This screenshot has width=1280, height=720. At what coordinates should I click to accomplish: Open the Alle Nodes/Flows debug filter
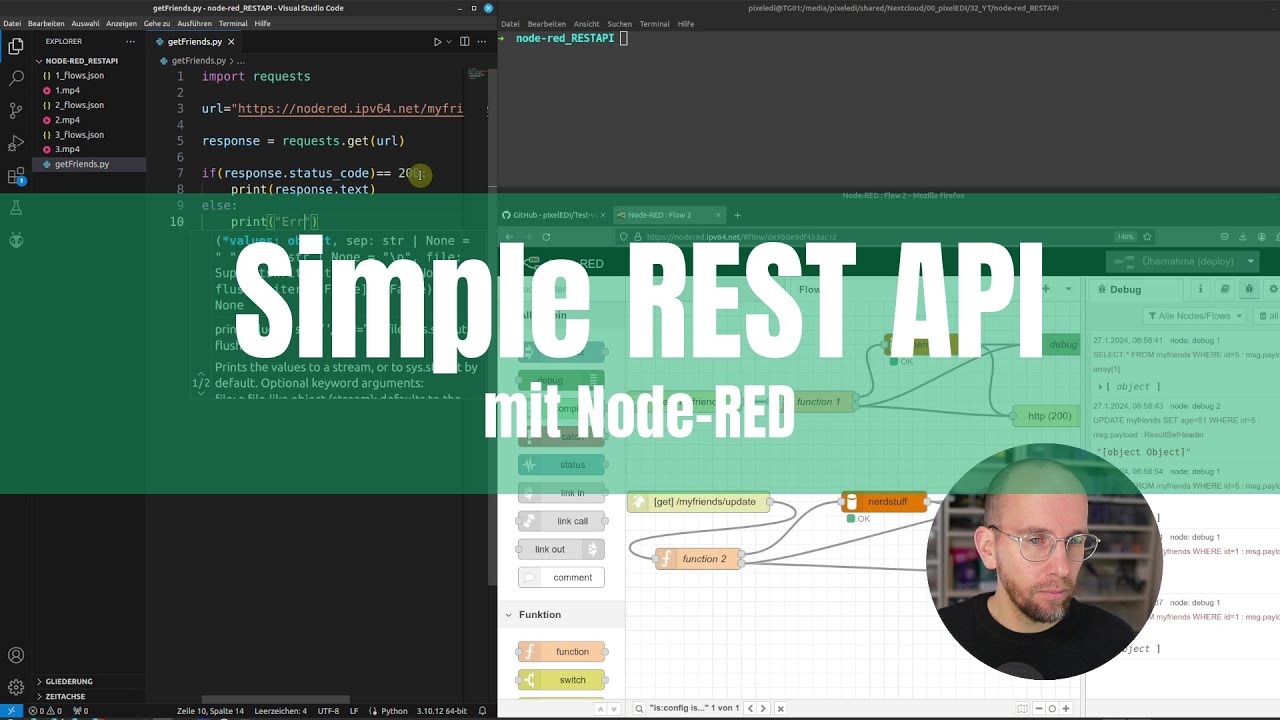point(1194,316)
